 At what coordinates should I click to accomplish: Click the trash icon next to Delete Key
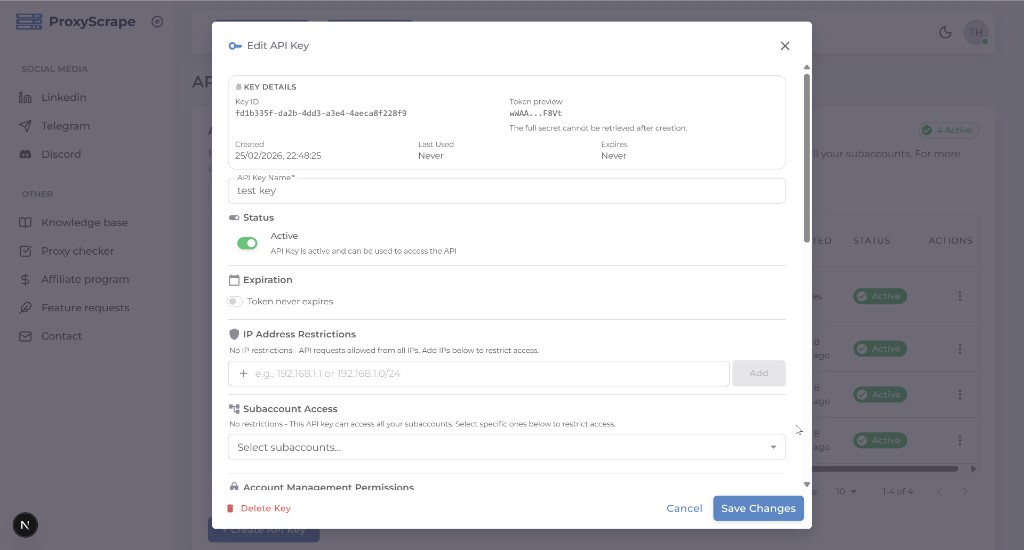click(230, 508)
